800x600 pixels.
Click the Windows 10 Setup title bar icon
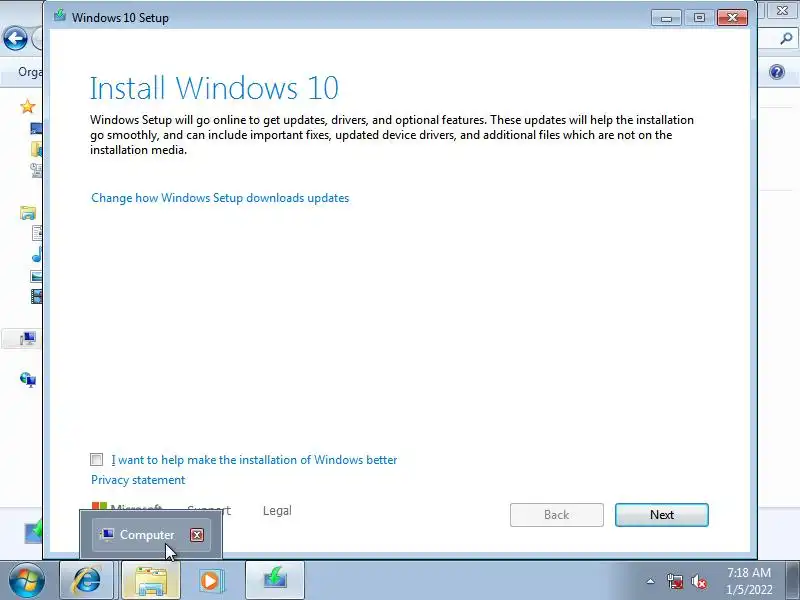(x=60, y=15)
